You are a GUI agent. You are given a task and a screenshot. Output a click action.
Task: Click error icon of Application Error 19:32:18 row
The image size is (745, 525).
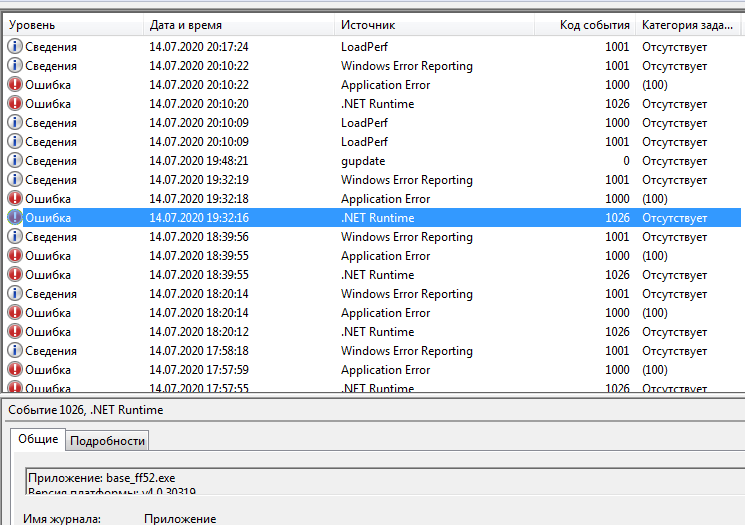[15, 198]
